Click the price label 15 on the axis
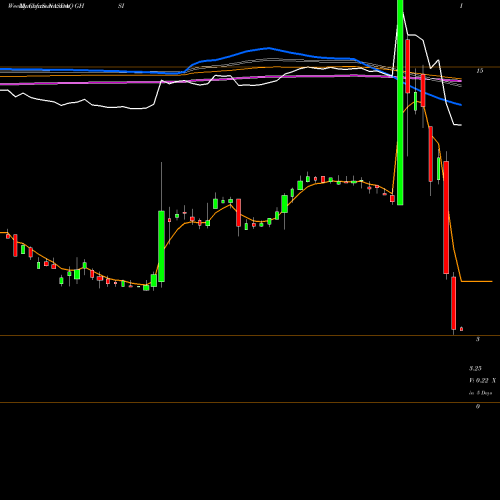 pyautogui.click(x=480, y=71)
